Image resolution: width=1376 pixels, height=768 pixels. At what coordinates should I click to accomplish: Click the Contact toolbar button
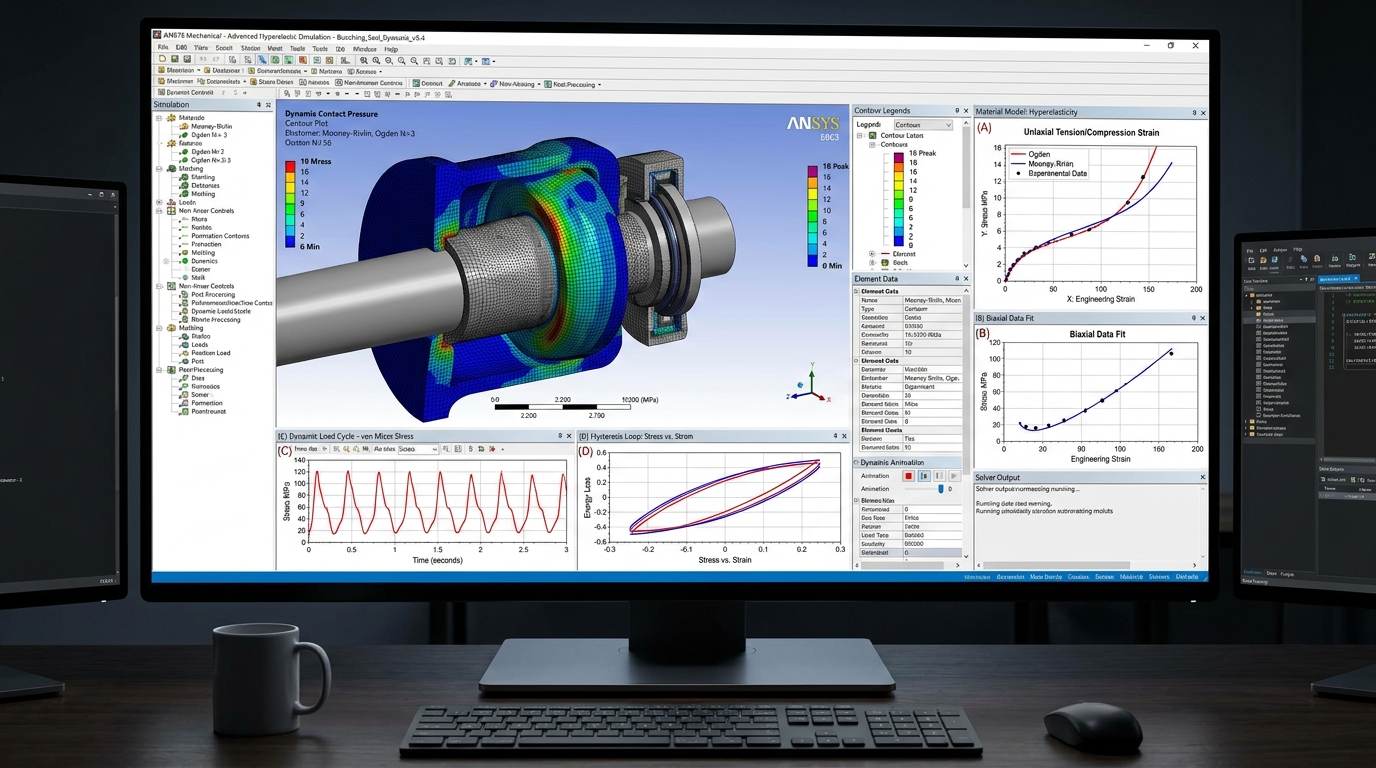[x=427, y=84]
